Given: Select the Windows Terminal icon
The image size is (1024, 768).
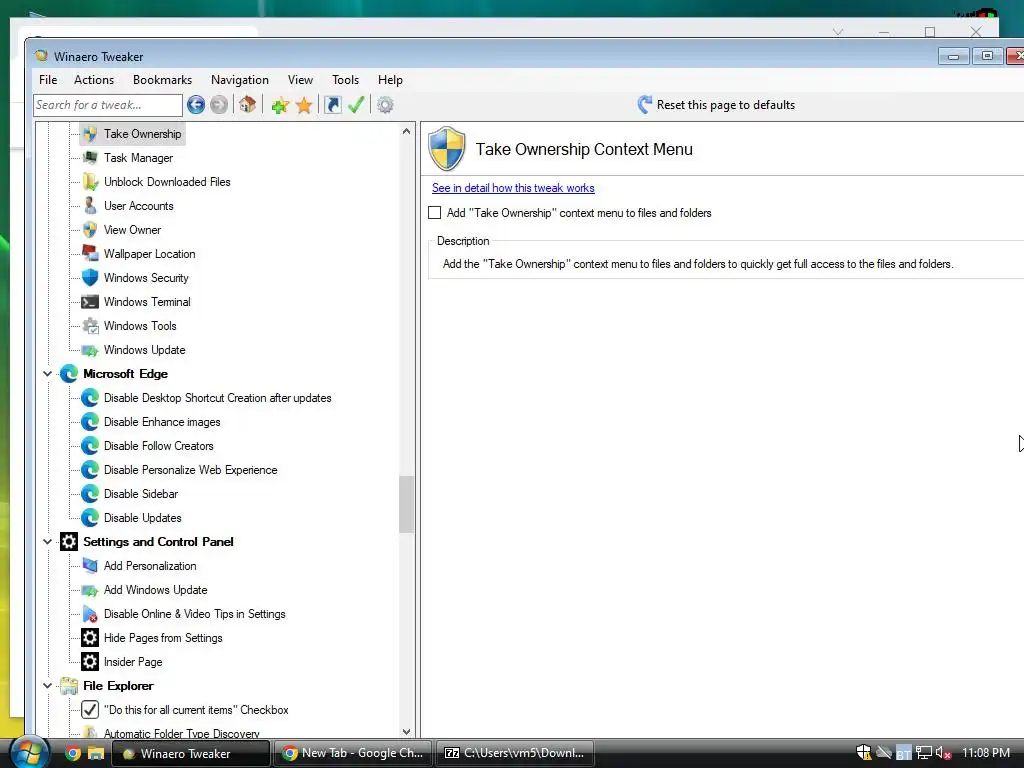Looking at the screenshot, I should [x=90, y=302].
